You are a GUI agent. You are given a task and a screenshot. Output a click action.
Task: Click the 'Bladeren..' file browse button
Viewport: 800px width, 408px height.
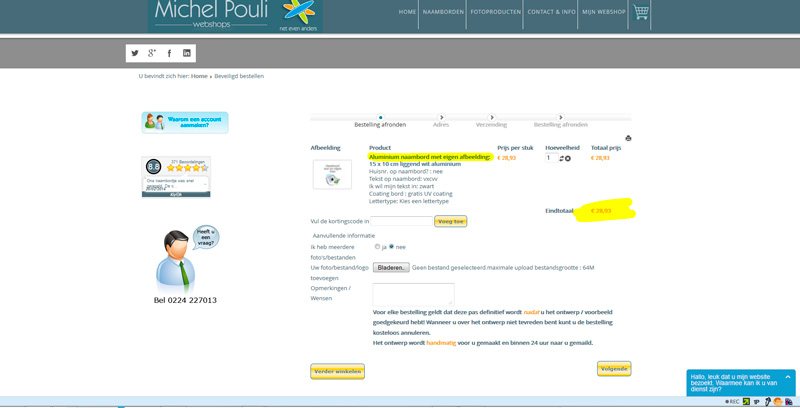[391, 267]
